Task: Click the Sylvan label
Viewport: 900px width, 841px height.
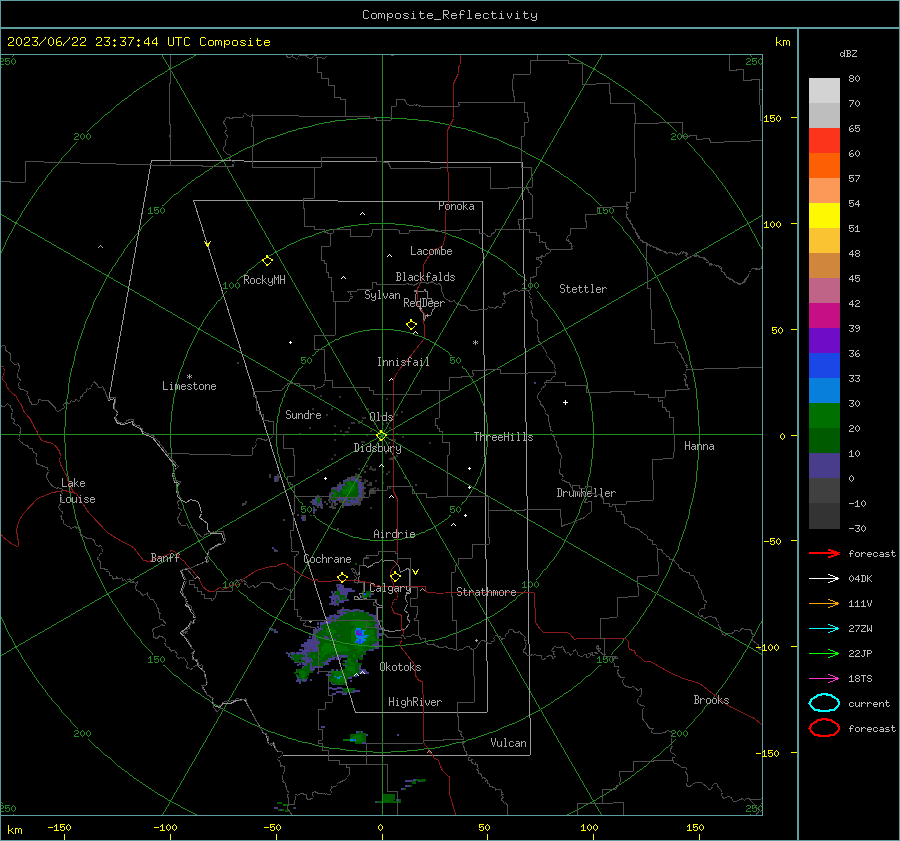Action: (x=382, y=295)
